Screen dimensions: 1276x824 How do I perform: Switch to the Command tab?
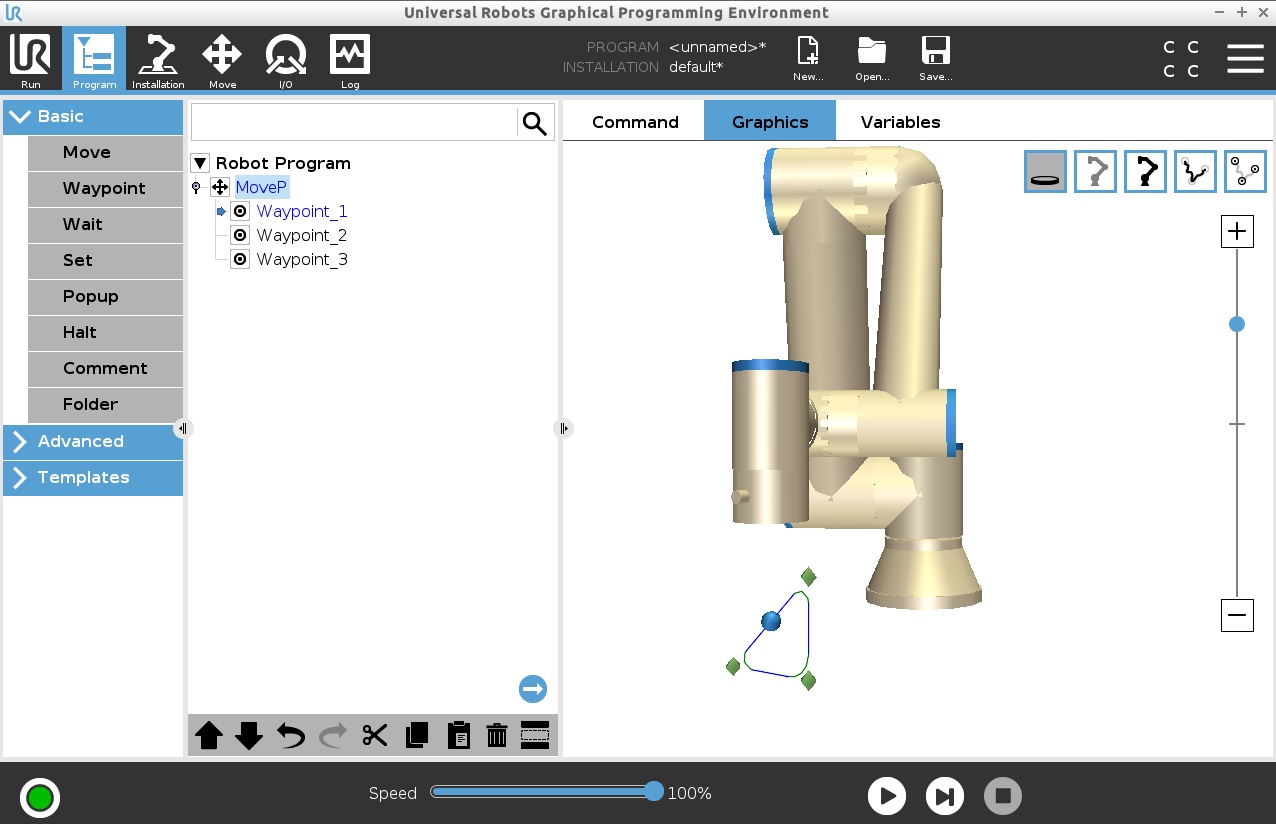(635, 122)
